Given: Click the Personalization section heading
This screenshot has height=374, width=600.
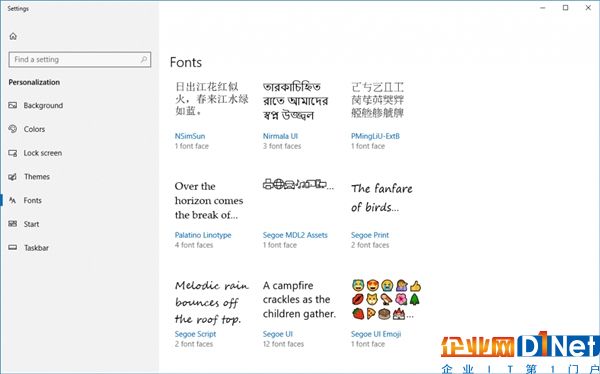Looking at the screenshot, I should tap(34, 82).
